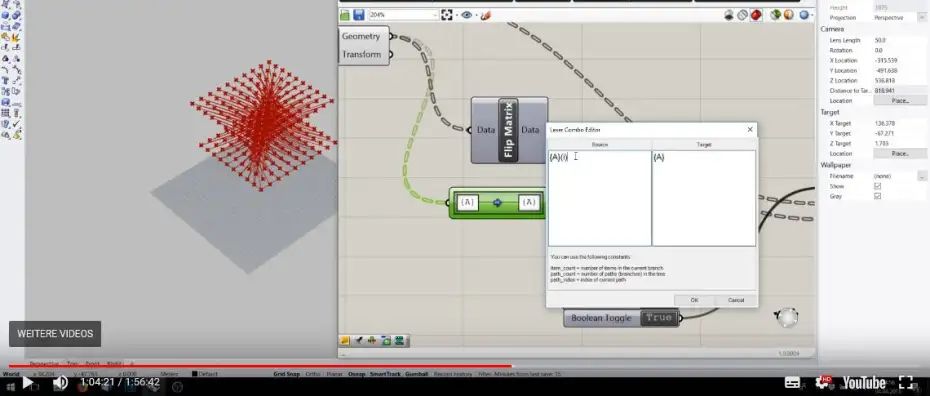Click the X Target value field
The image size is (930, 396).
point(899,123)
